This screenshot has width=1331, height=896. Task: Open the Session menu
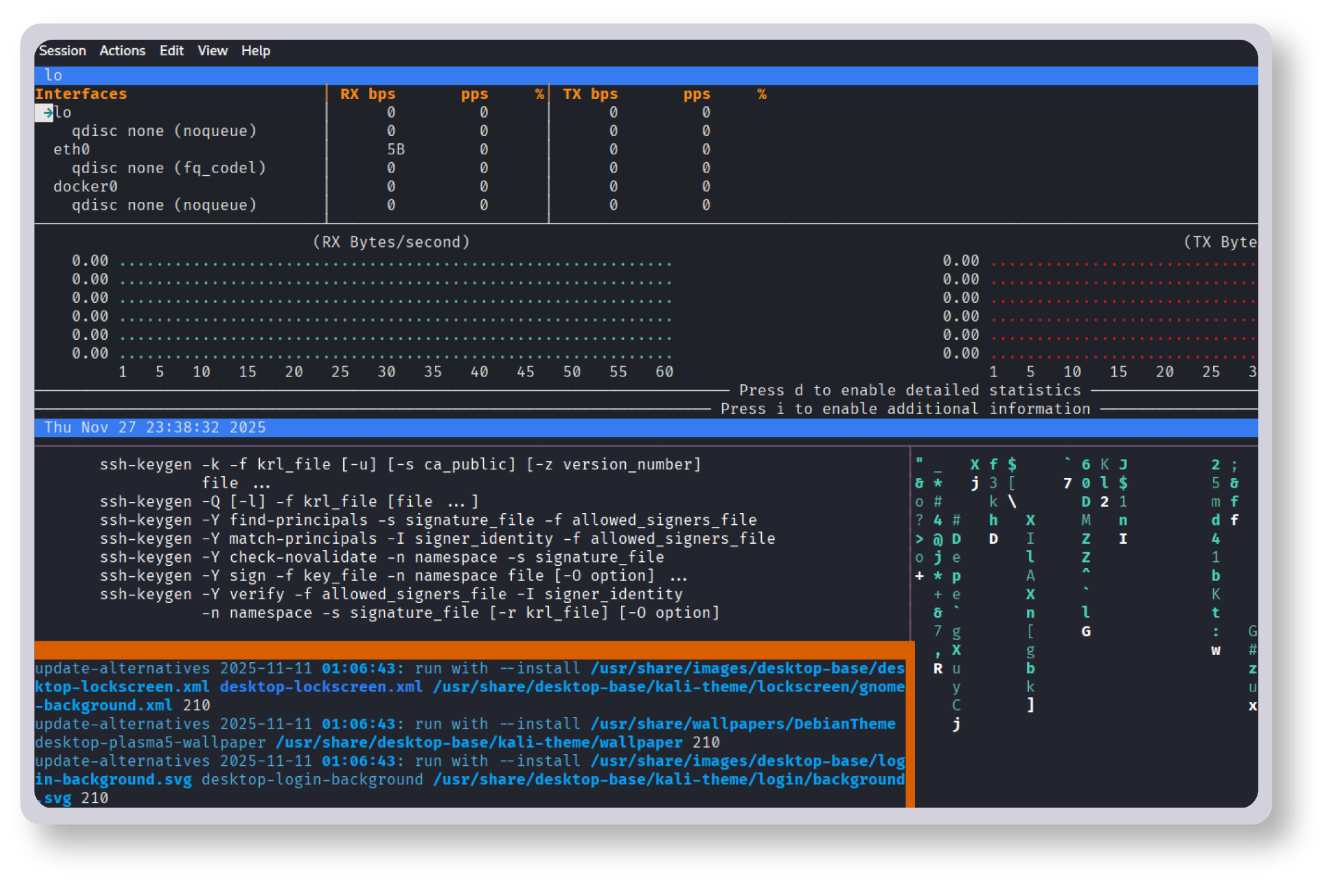click(x=62, y=51)
